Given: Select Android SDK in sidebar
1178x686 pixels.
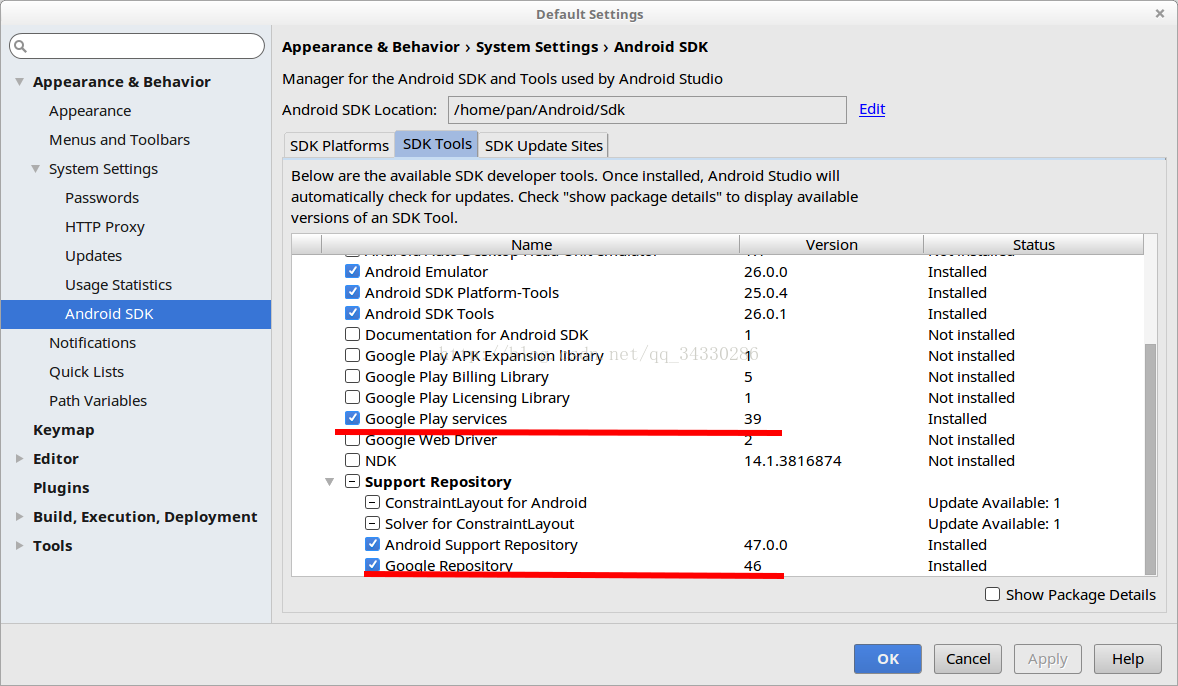Looking at the screenshot, I should click(136, 314).
